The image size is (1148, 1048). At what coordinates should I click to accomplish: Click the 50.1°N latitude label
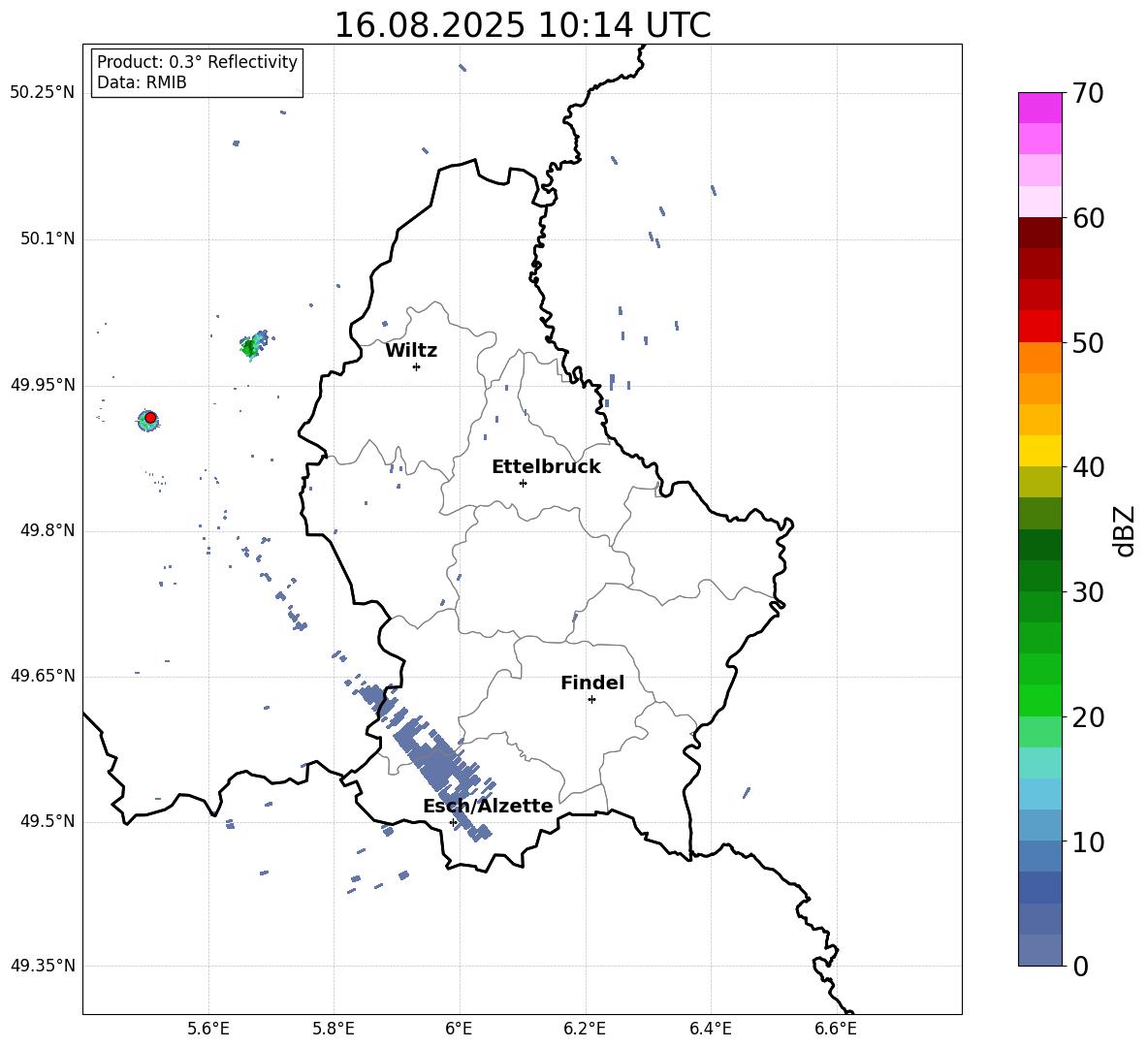click(47, 238)
